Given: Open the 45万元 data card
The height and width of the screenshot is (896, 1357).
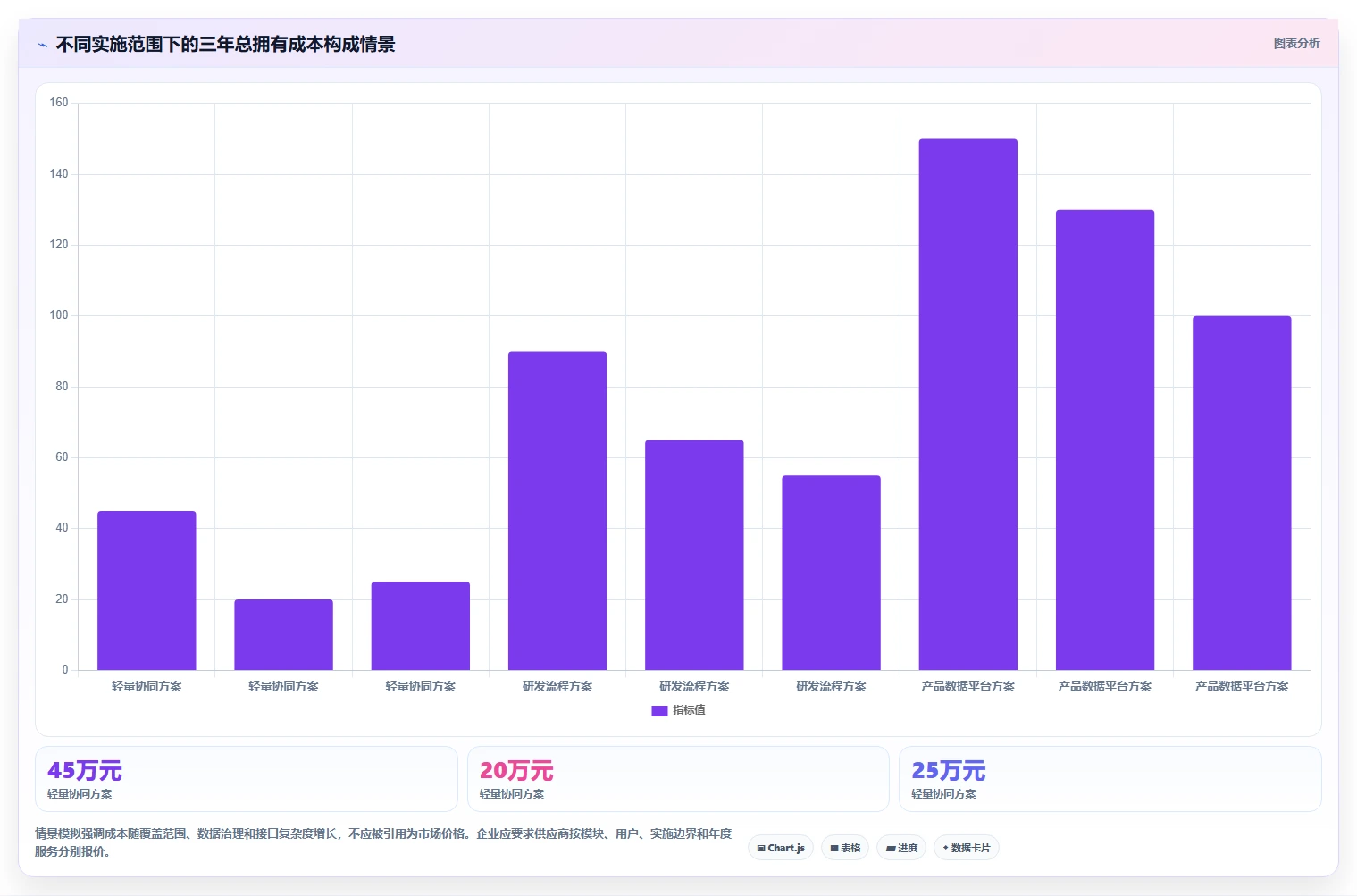Looking at the screenshot, I should pos(247,779).
